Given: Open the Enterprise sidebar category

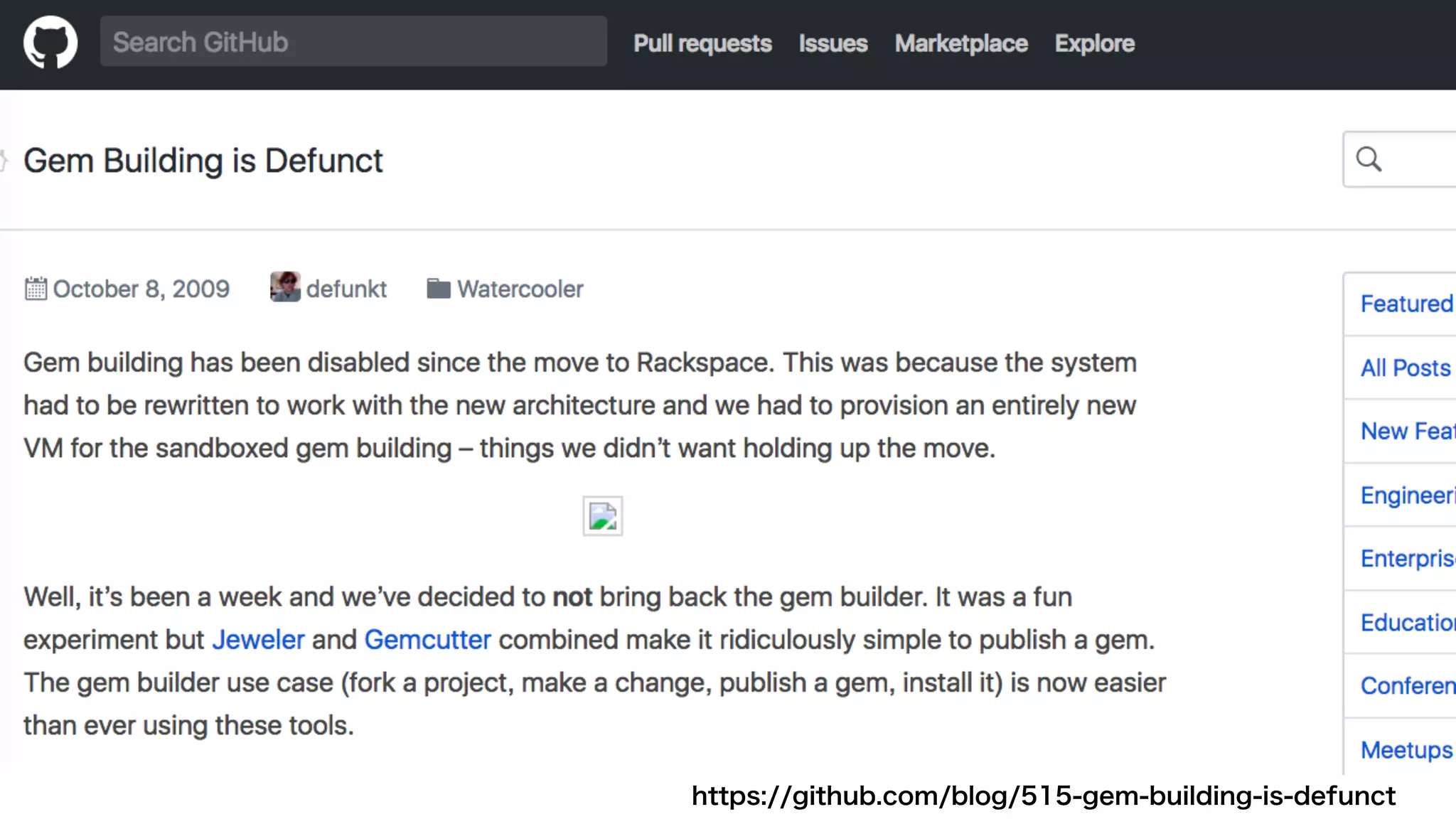Looking at the screenshot, I should point(1401,558).
